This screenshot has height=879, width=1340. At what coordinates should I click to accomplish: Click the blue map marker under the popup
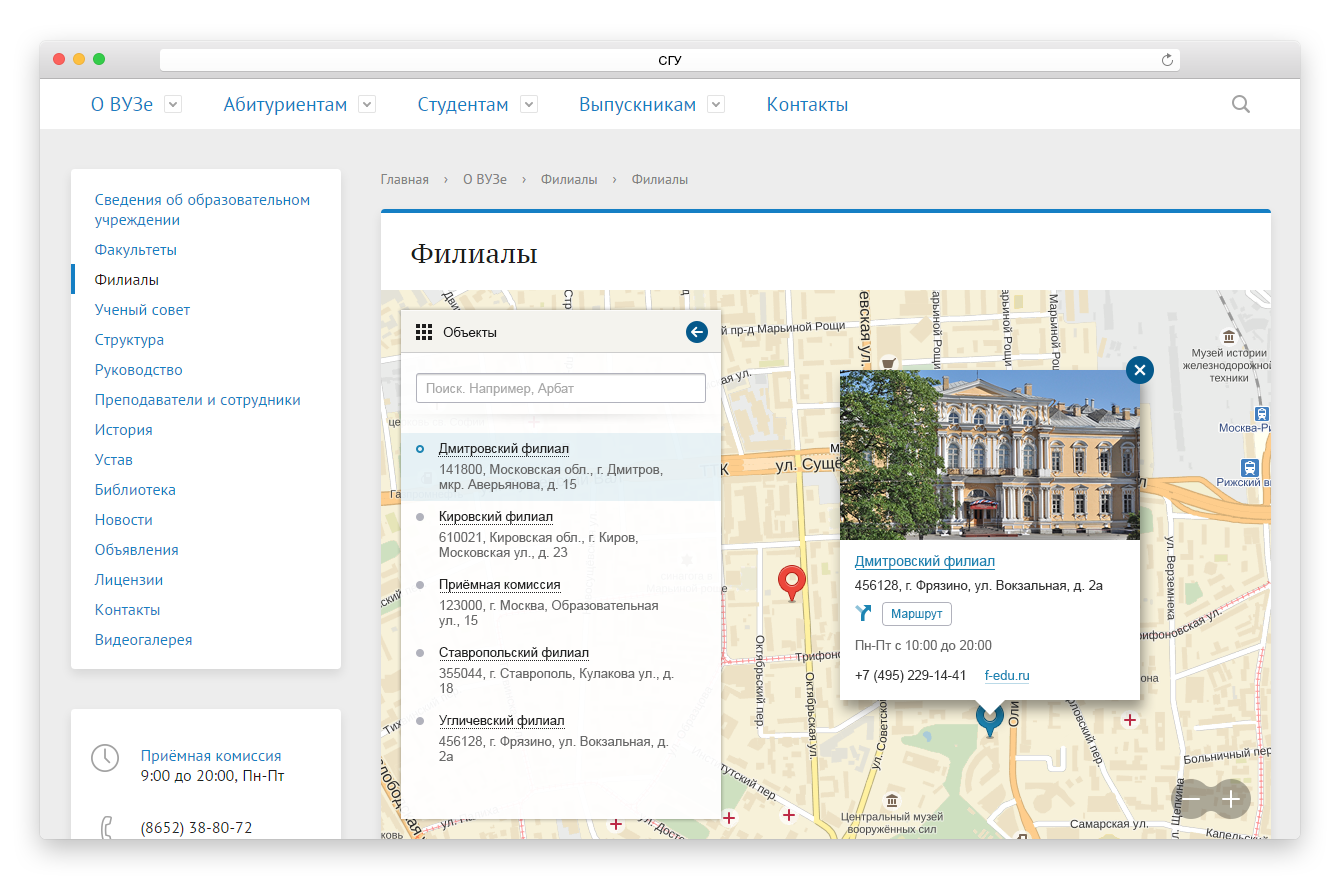pyautogui.click(x=989, y=718)
